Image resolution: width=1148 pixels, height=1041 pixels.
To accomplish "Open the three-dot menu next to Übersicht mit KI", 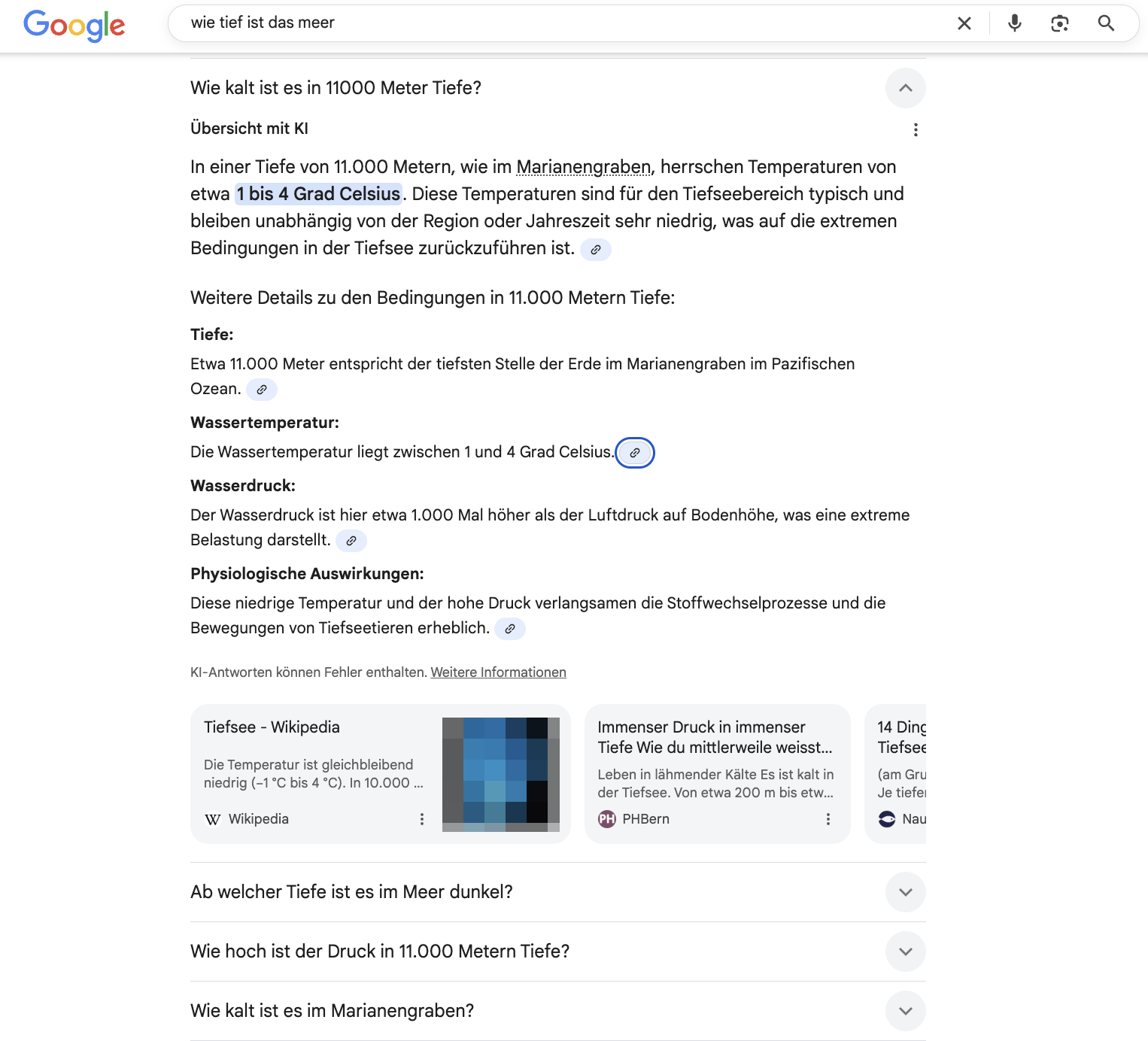I will pyautogui.click(x=916, y=129).
